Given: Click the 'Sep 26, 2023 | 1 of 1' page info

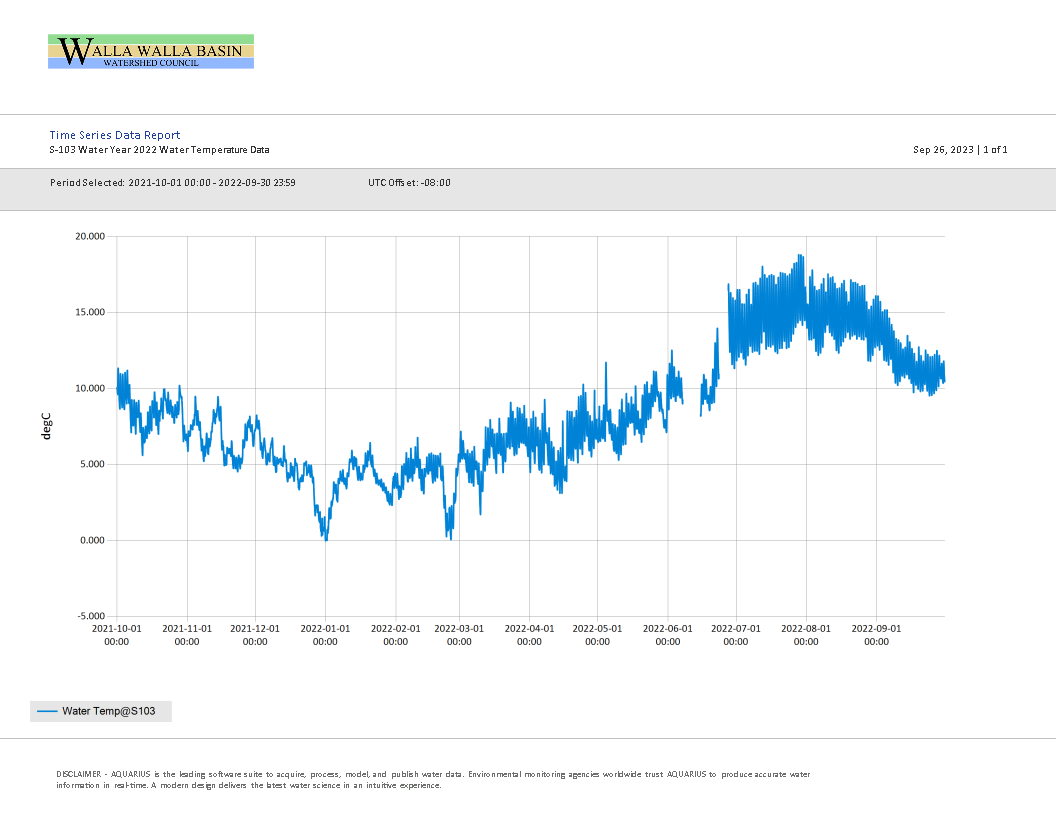Looking at the screenshot, I should click(x=960, y=149).
